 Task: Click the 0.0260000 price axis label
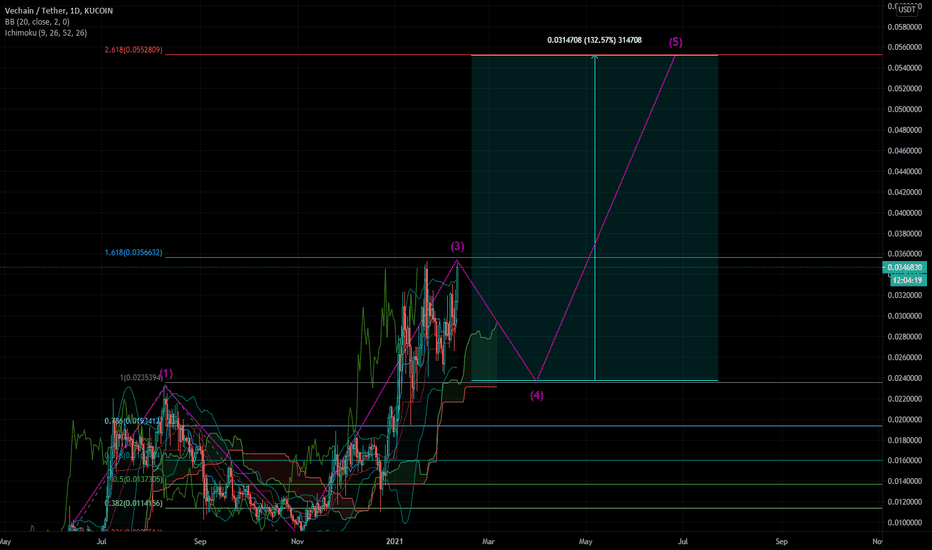[x=905, y=357]
